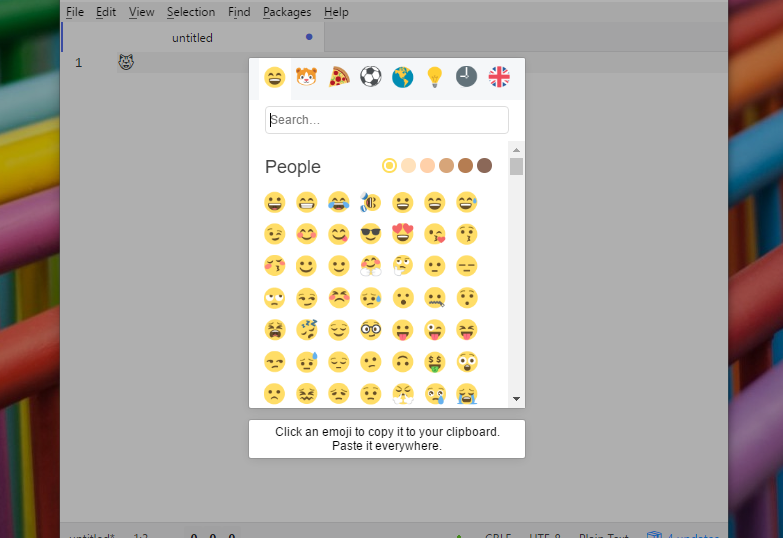Choose the medium-light peach skin tone
The width and height of the screenshot is (783, 538).
[x=427, y=165]
